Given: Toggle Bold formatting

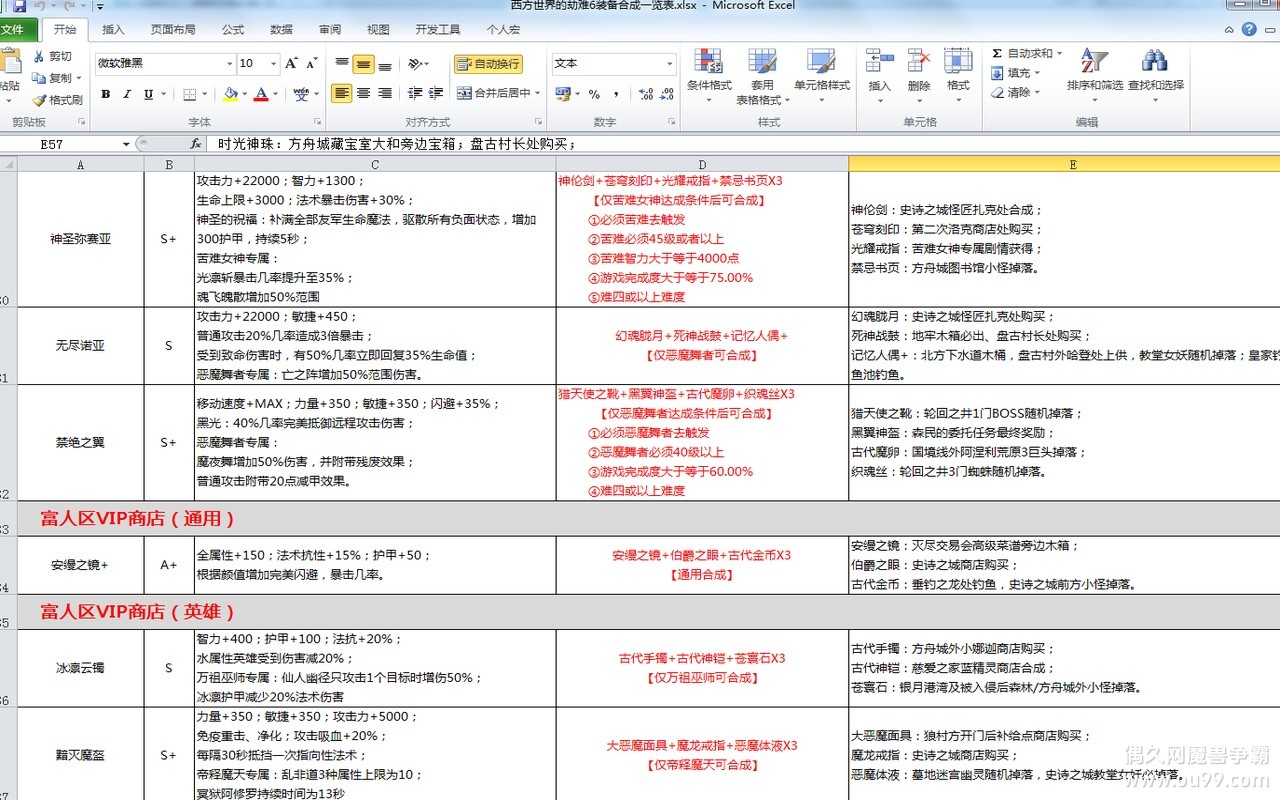Looking at the screenshot, I should tap(105, 94).
